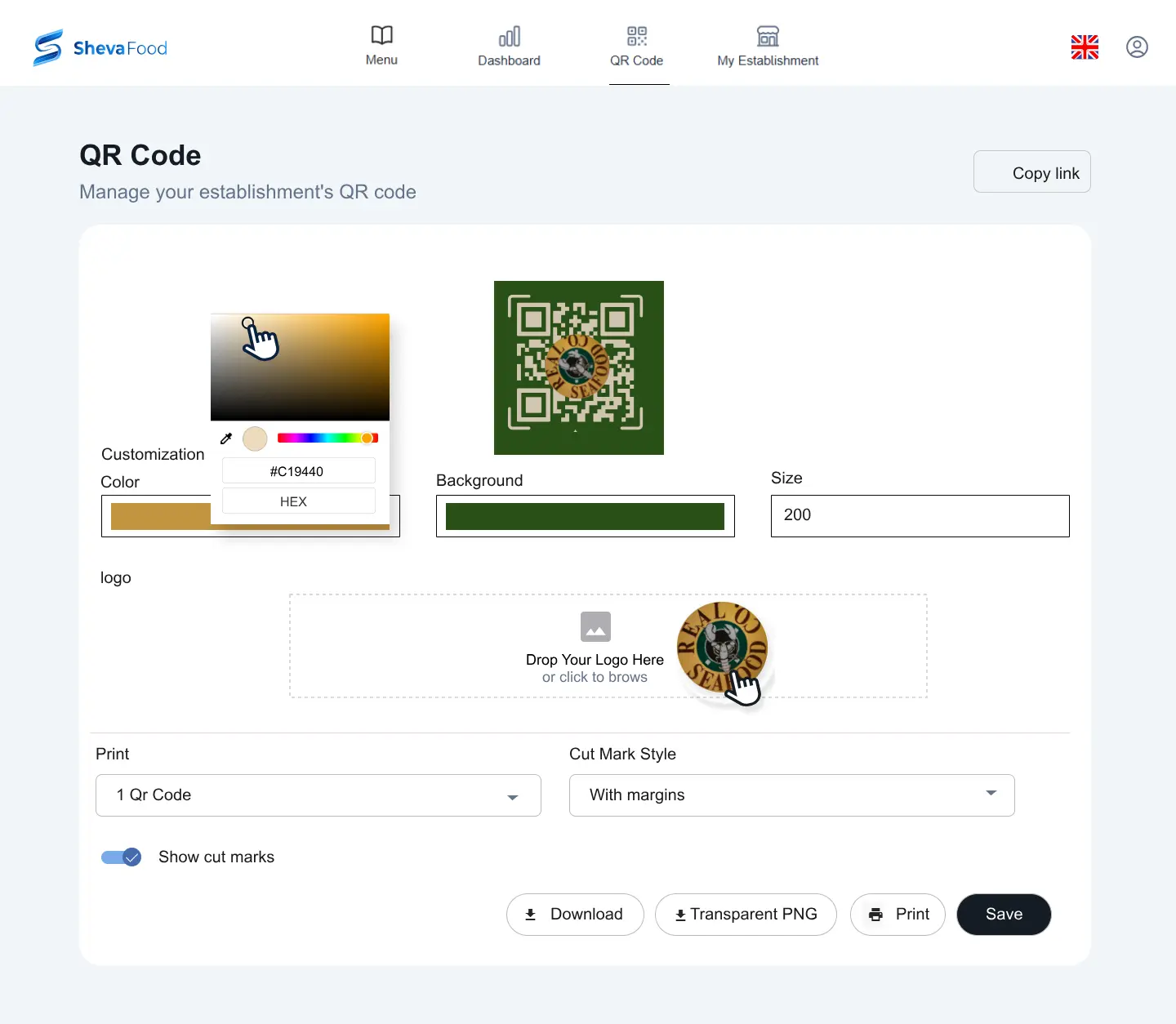Click the download arrow icon on Download button
Screen dimensions: 1176x1024
pos(532,915)
